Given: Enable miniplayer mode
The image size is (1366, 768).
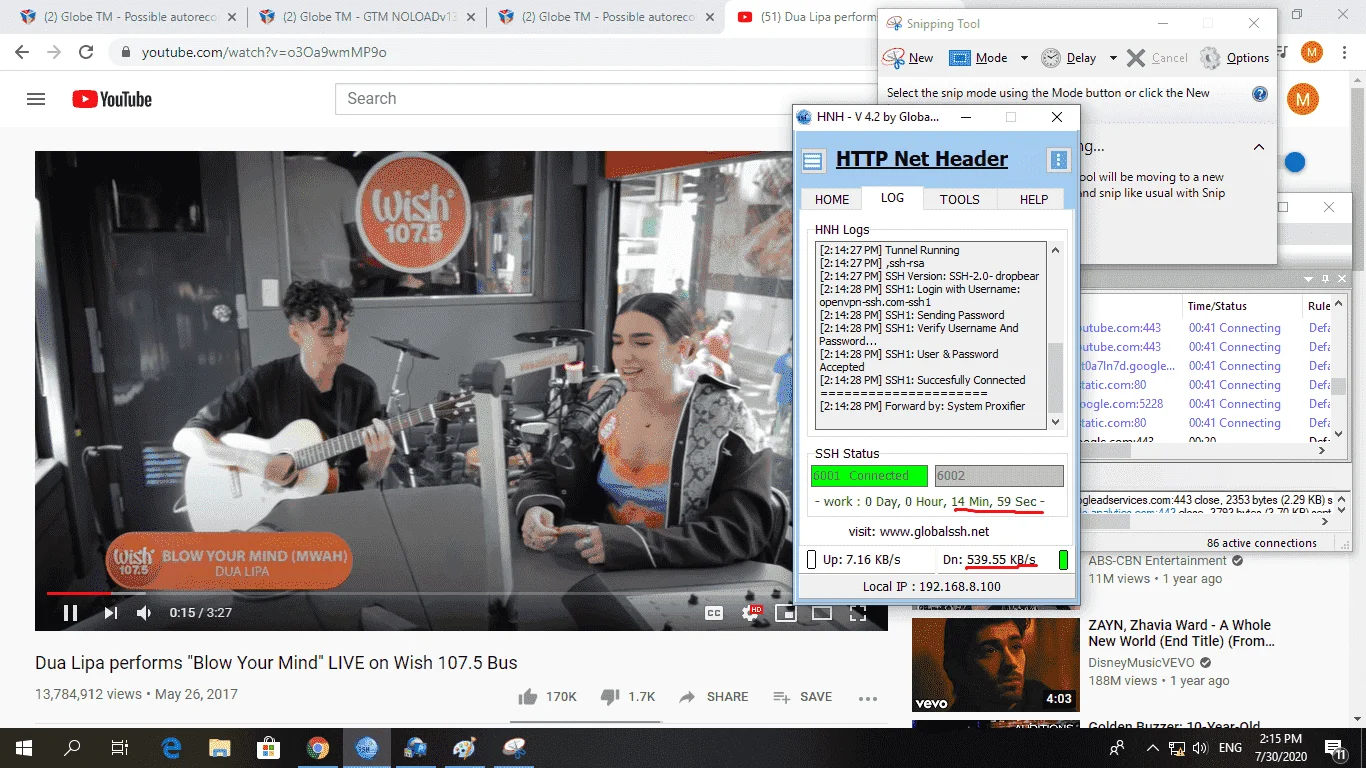Looking at the screenshot, I should click(786, 613).
